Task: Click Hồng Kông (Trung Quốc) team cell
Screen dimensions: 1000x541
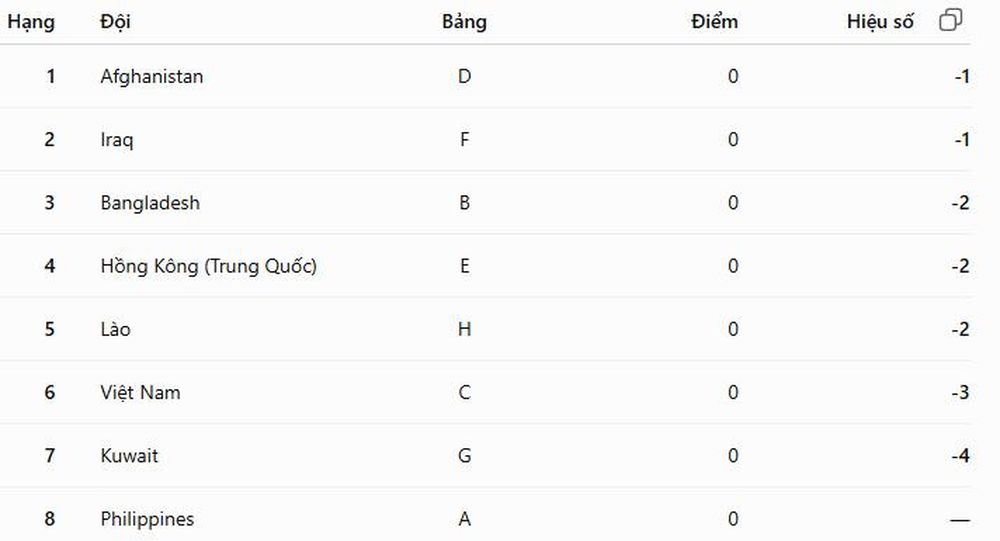Action: click(x=209, y=266)
